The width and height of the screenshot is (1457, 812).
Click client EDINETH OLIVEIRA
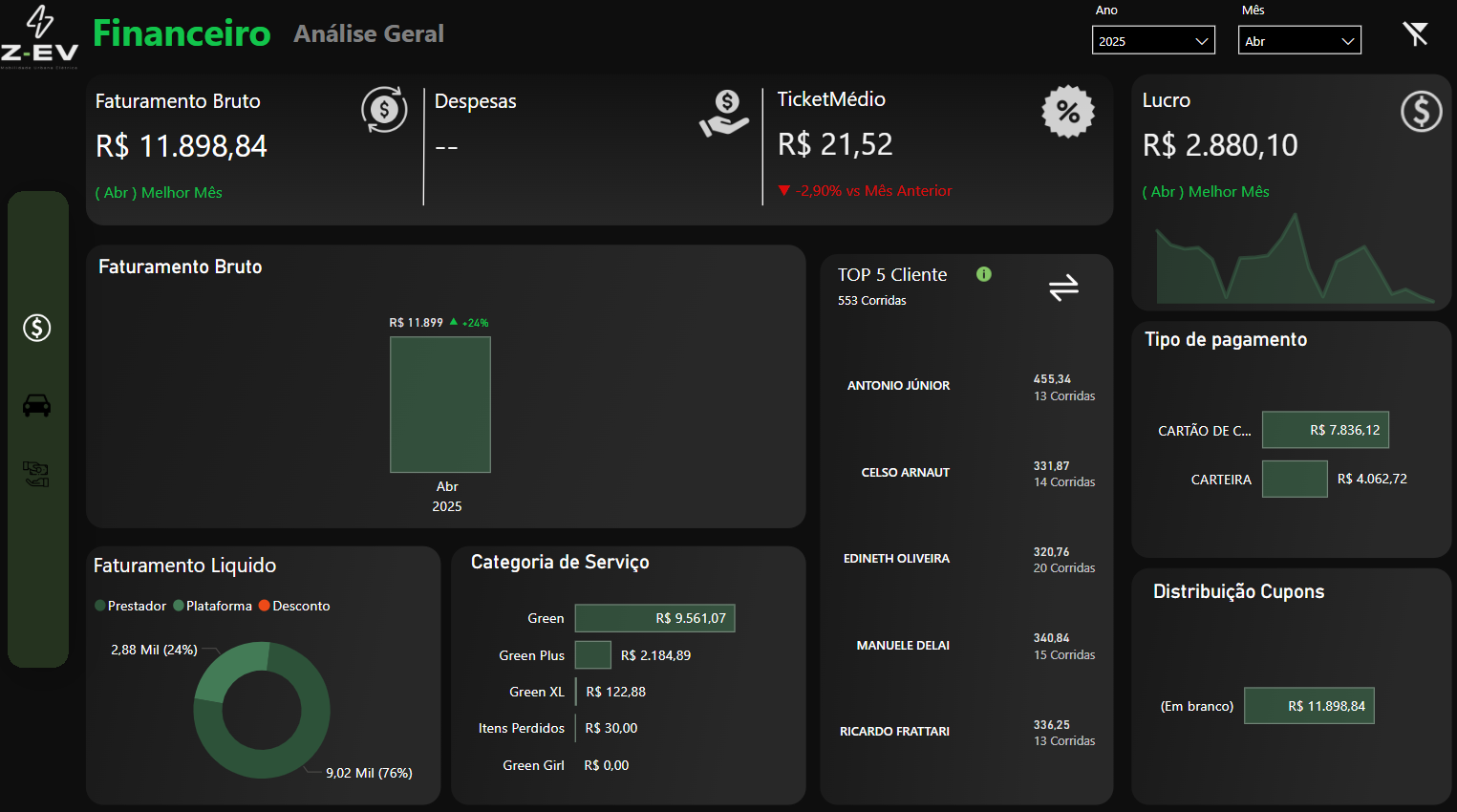pos(896,559)
